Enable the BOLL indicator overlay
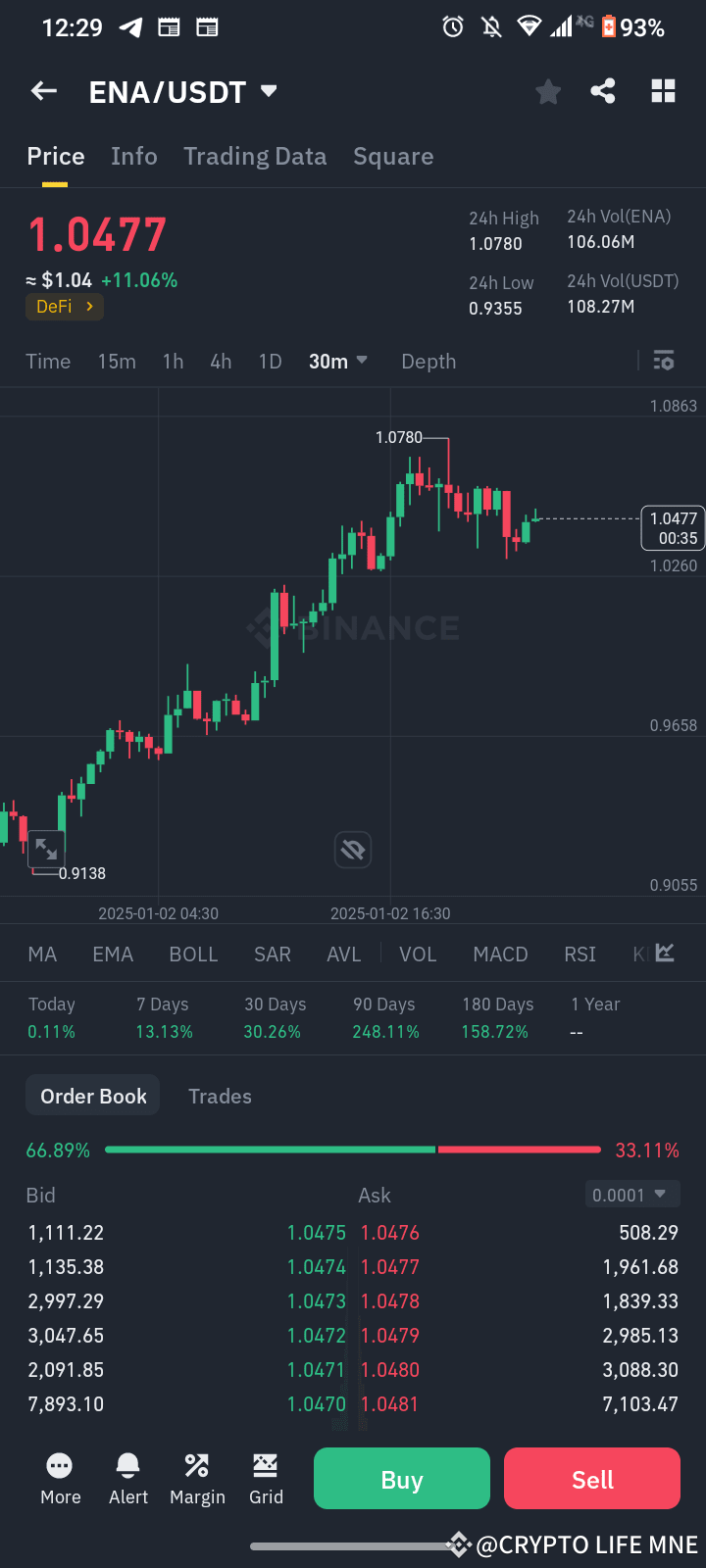Image resolution: width=706 pixels, height=1568 pixels. pos(193,954)
